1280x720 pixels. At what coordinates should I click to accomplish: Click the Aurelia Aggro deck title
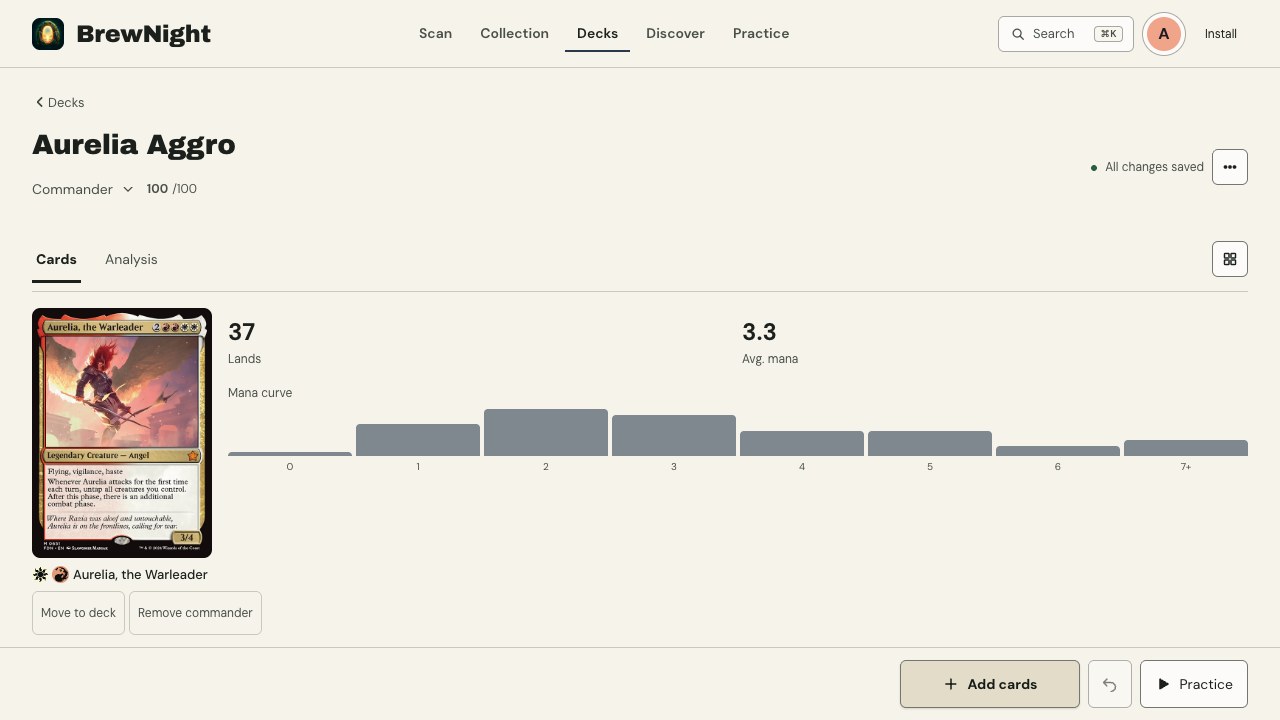tap(134, 145)
